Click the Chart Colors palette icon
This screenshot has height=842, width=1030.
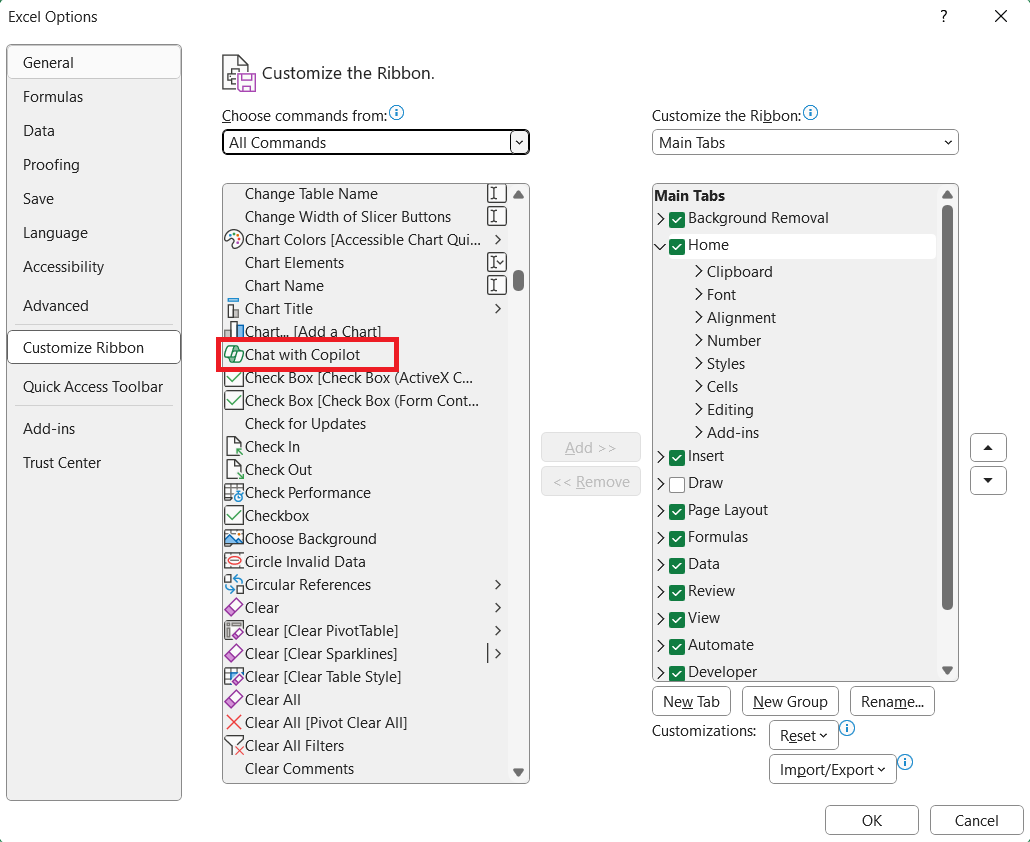234,240
